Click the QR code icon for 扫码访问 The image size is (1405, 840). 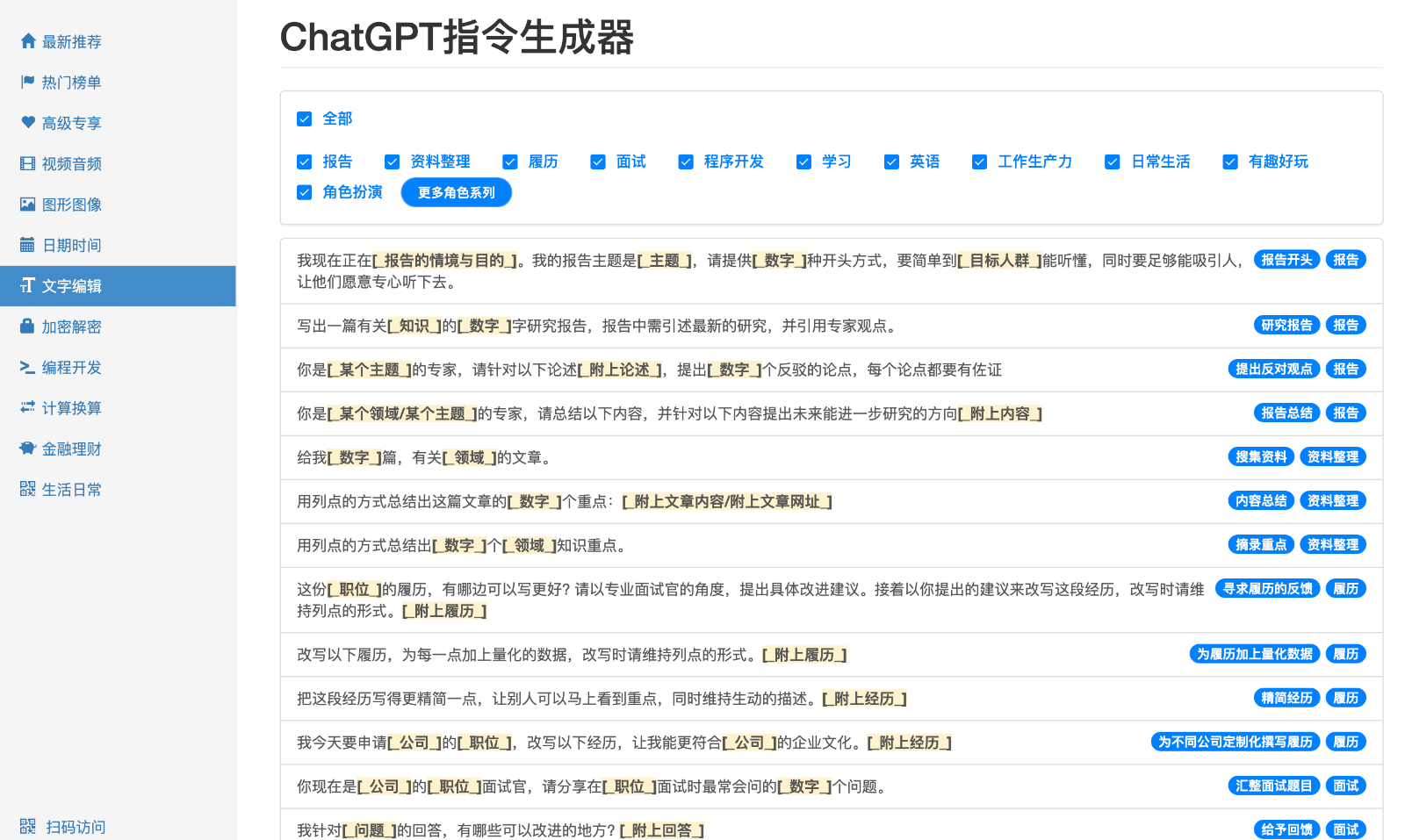[27, 826]
